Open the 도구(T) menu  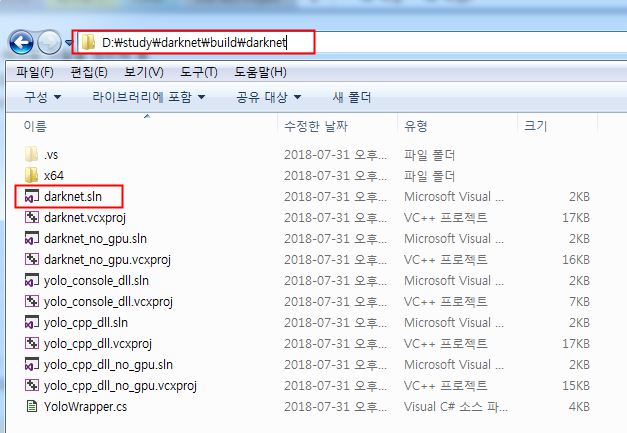pos(199,72)
